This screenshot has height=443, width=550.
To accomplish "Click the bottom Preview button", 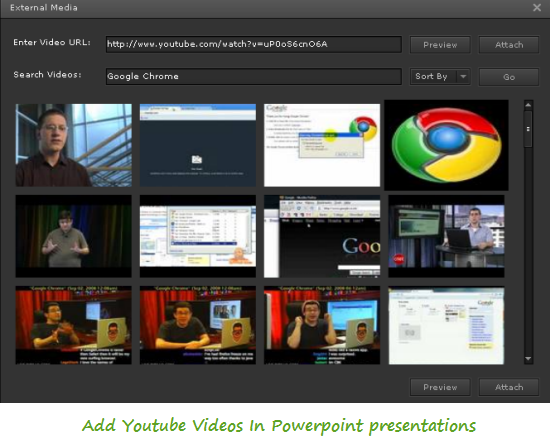I will 440,387.
